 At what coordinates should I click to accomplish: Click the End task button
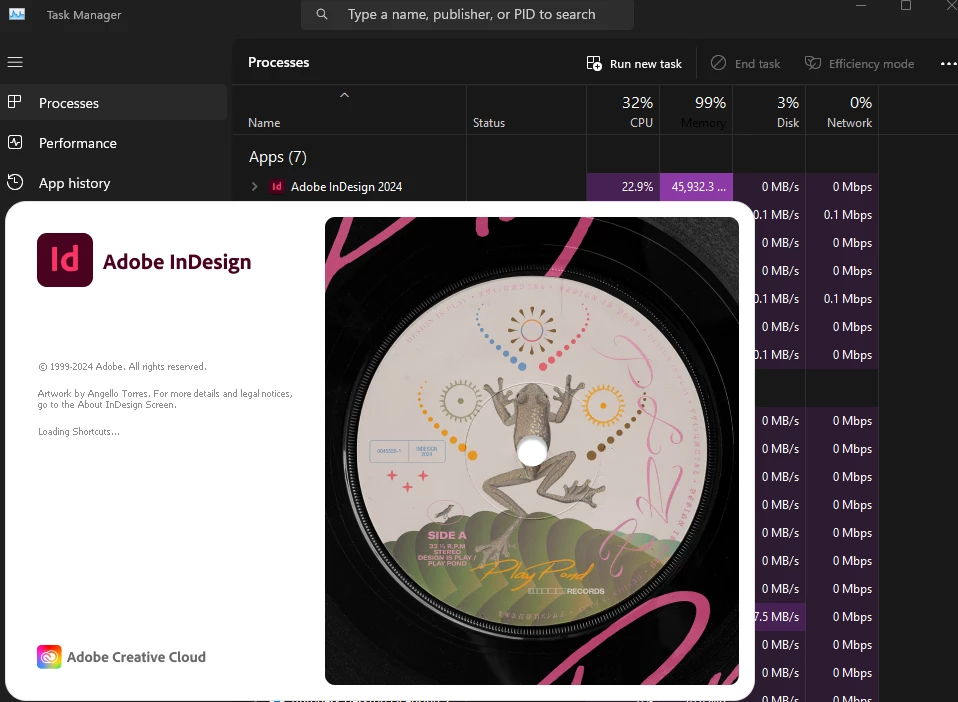(745, 64)
